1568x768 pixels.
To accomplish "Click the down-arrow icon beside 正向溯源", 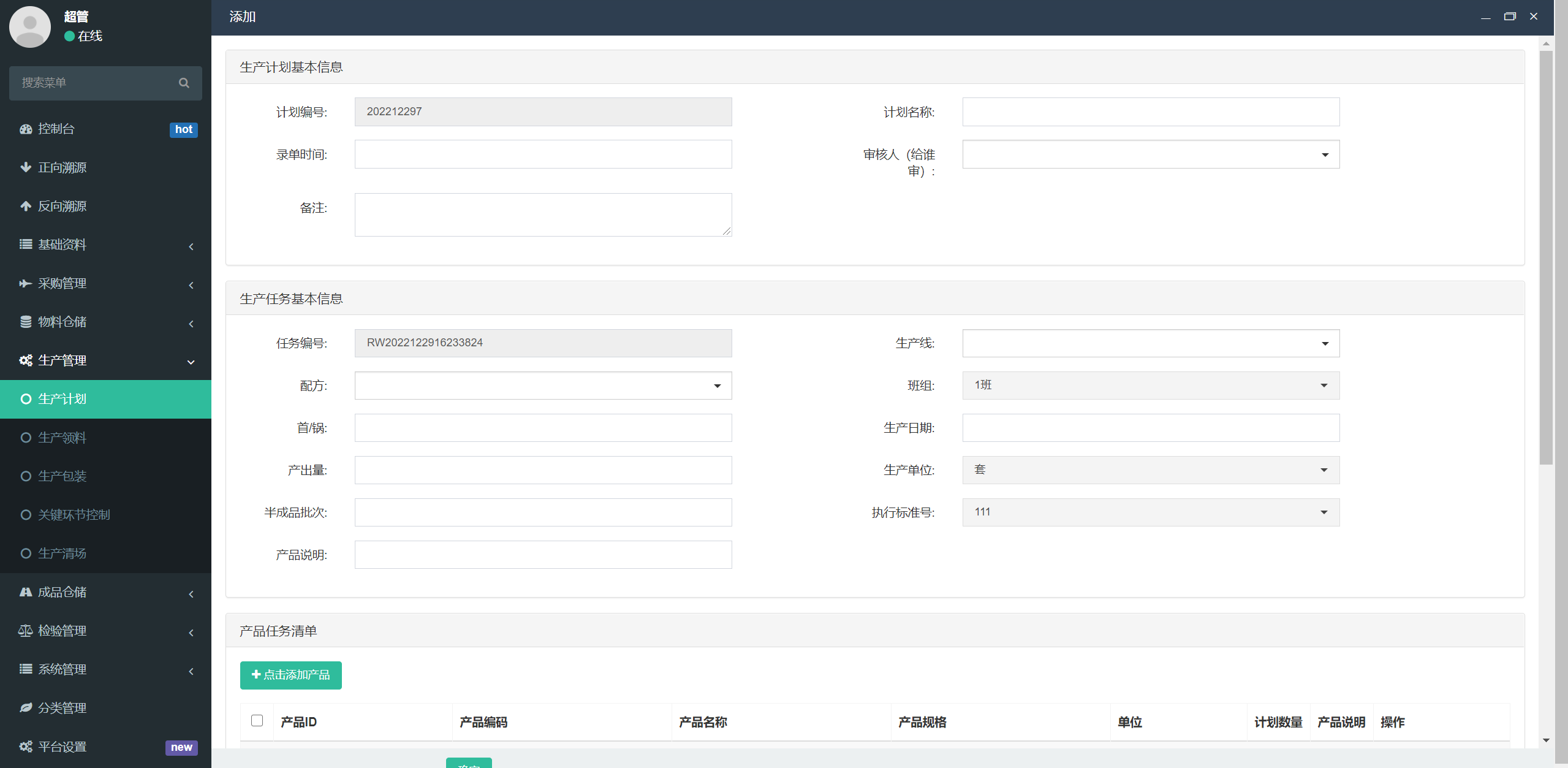I will point(26,167).
